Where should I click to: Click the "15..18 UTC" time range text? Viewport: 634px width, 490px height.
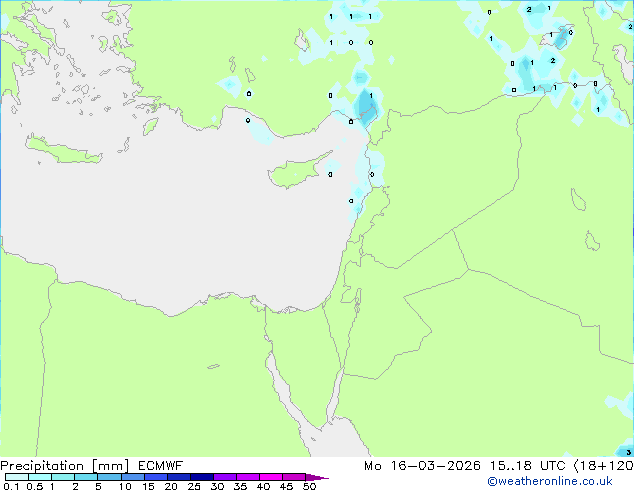point(528,466)
